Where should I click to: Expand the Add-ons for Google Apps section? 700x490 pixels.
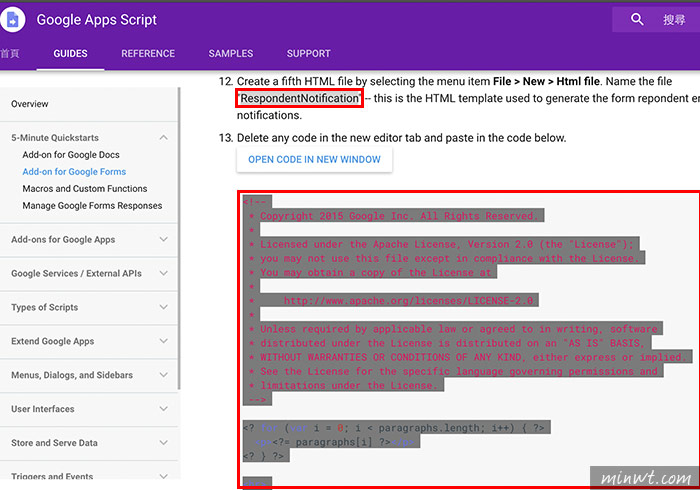(163, 240)
